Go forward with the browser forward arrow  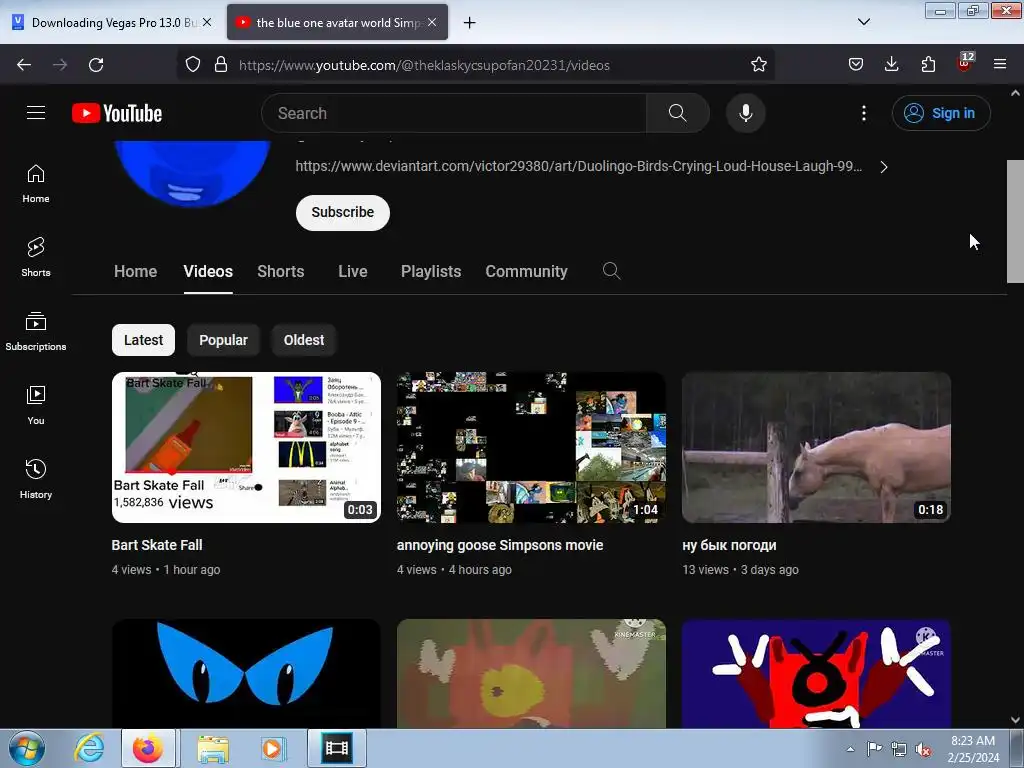(x=60, y=65)
